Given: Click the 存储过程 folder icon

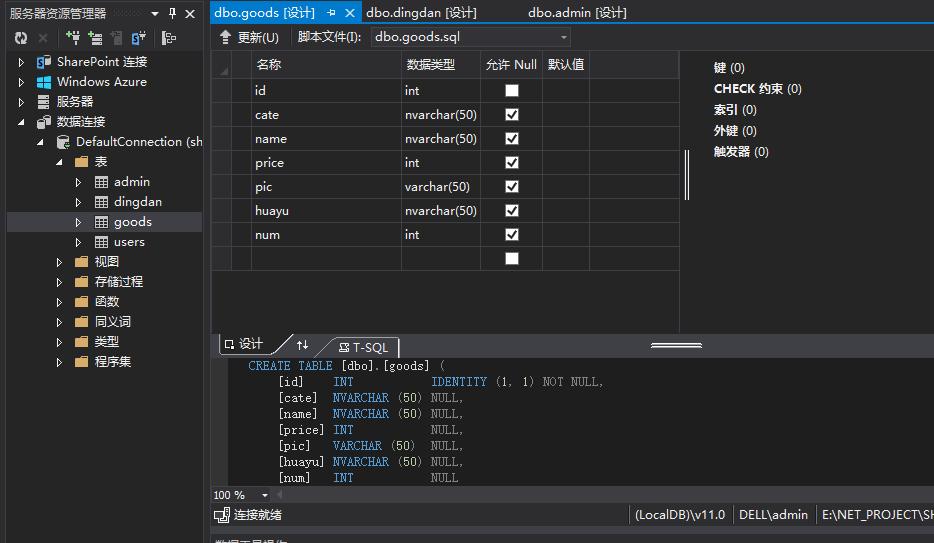Looking at the screenshot, I should point(82,282).
